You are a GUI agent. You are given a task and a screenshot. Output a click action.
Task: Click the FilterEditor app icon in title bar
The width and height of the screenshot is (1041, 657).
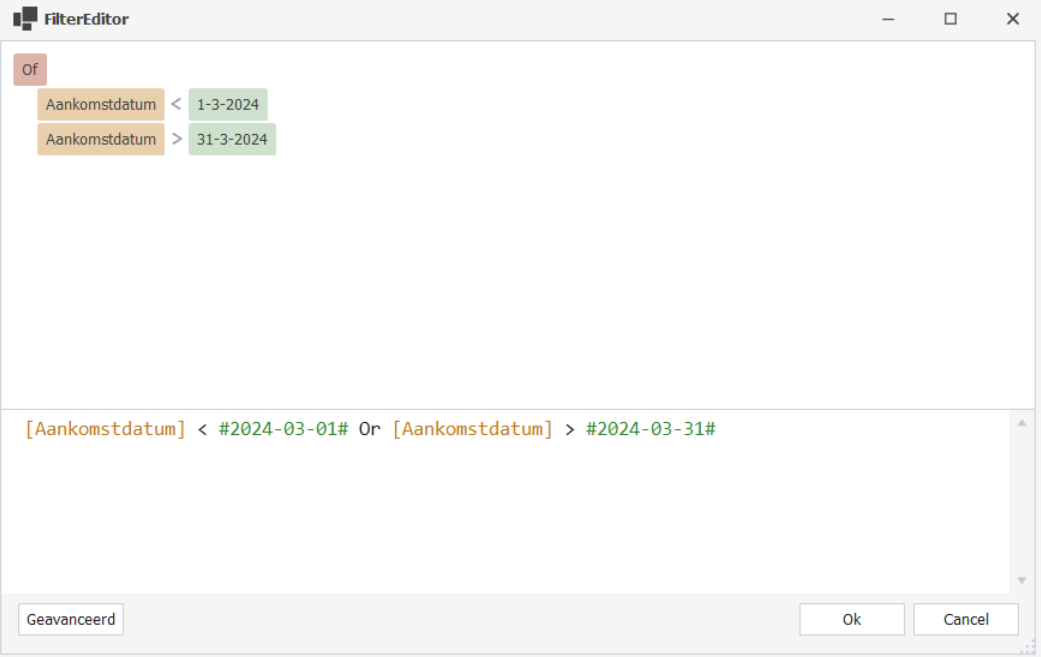25,19
